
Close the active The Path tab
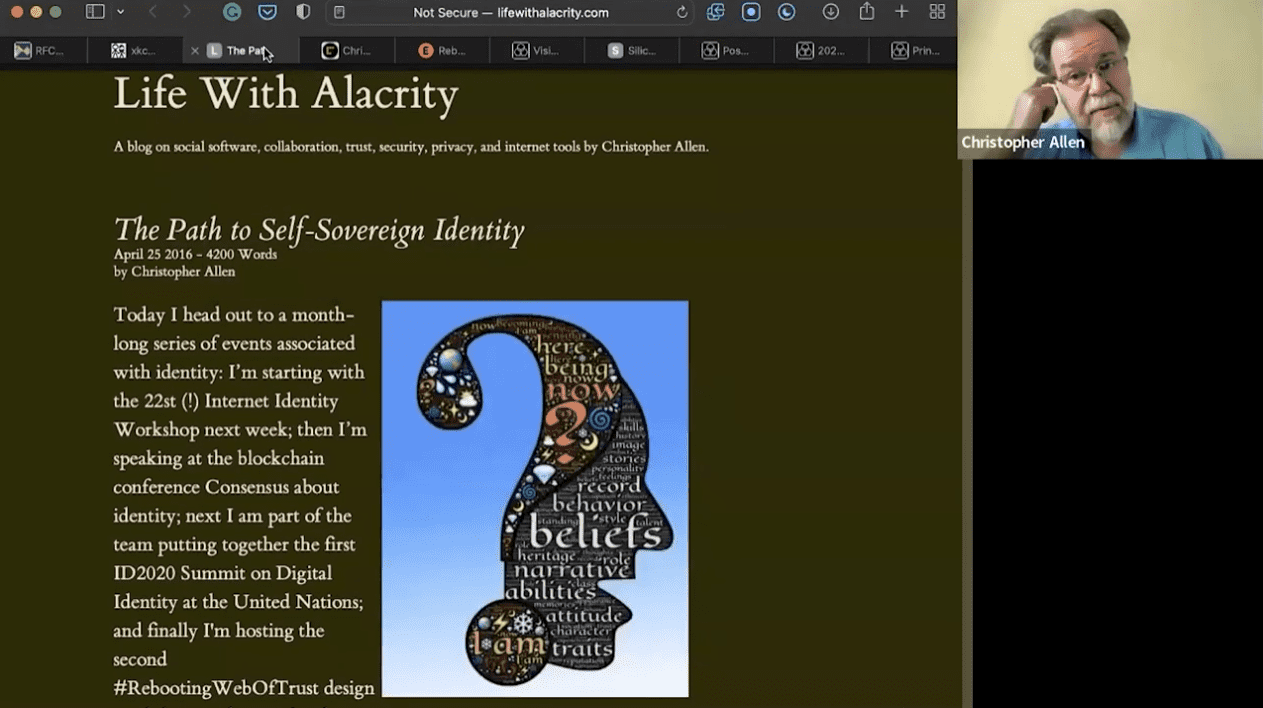195,50
